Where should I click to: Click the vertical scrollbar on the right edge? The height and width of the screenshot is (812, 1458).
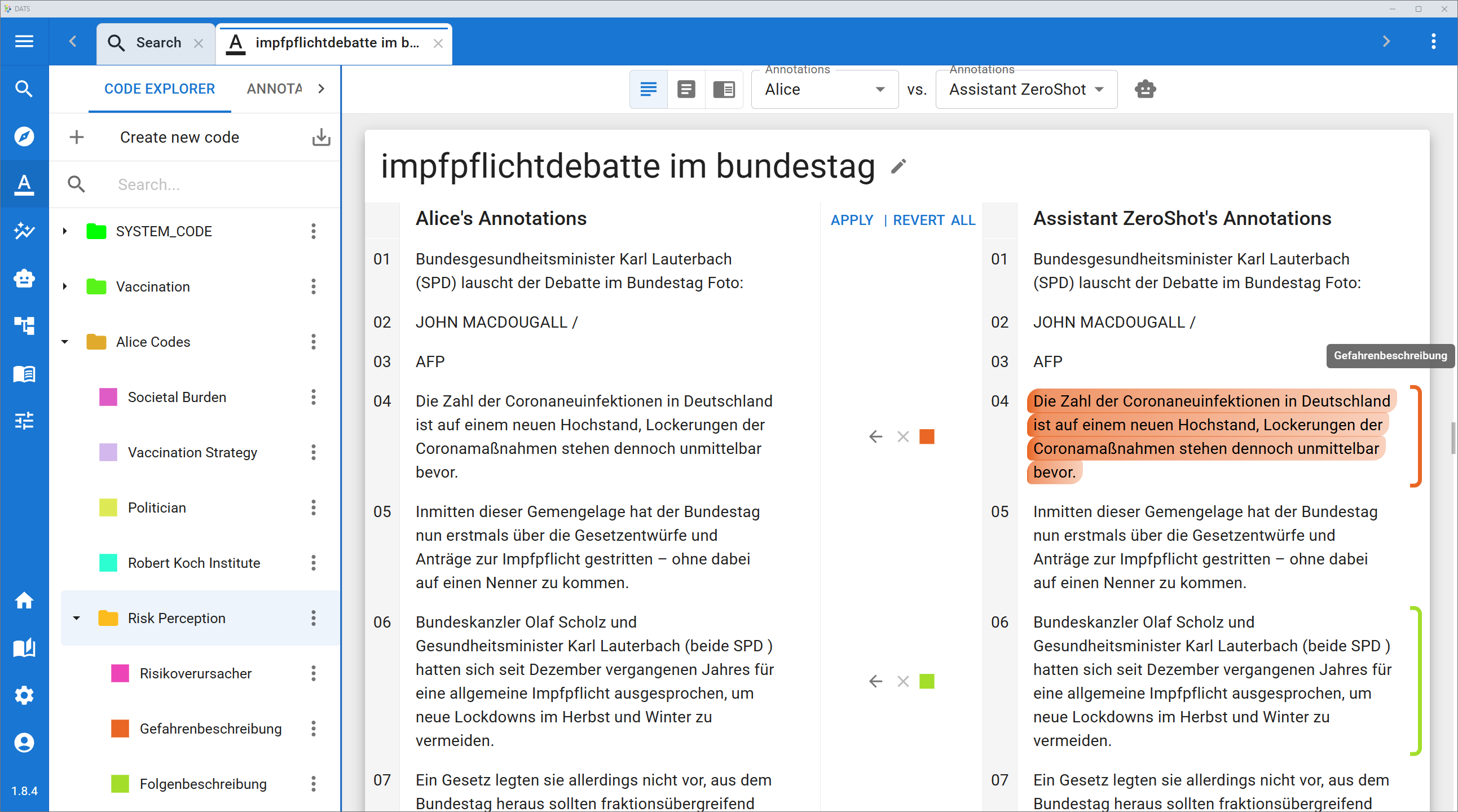pos(1453,438)
